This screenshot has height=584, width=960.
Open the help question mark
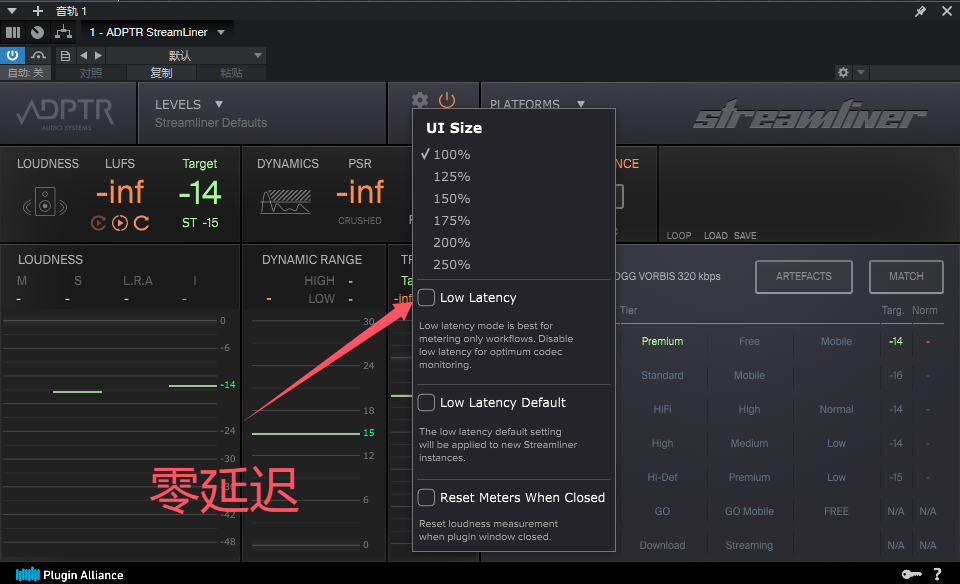tap(937, 574)
